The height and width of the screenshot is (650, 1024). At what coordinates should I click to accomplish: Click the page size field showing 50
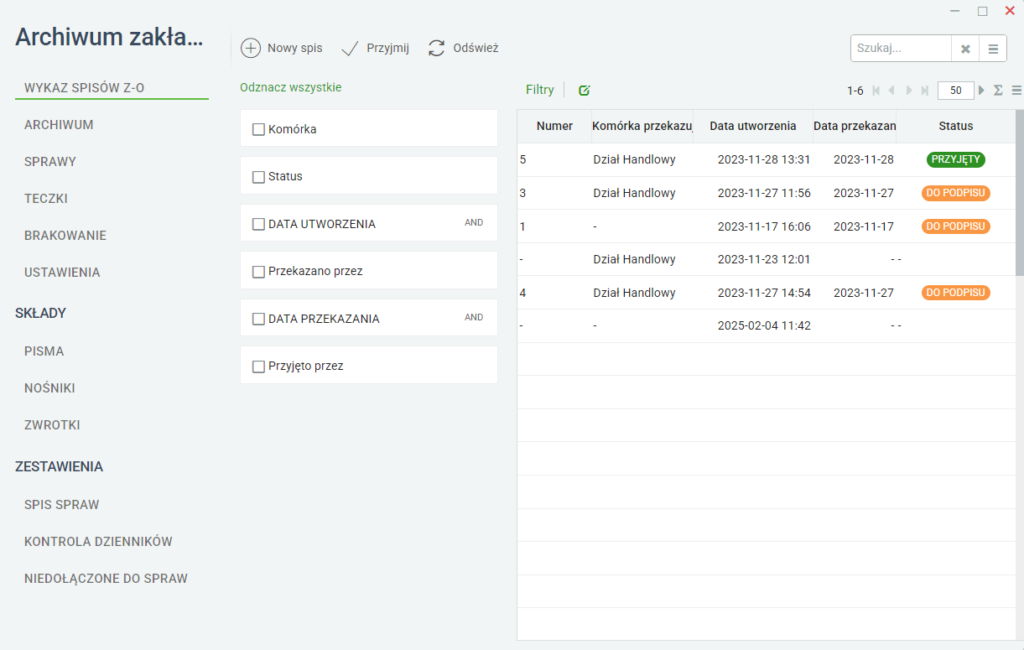pyautogui.click(x=955, y=90)
